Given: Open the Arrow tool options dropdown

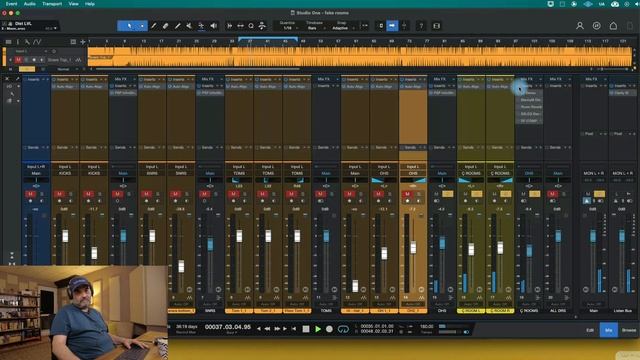Looking at the screenshot, I should [x=142, y=26].
